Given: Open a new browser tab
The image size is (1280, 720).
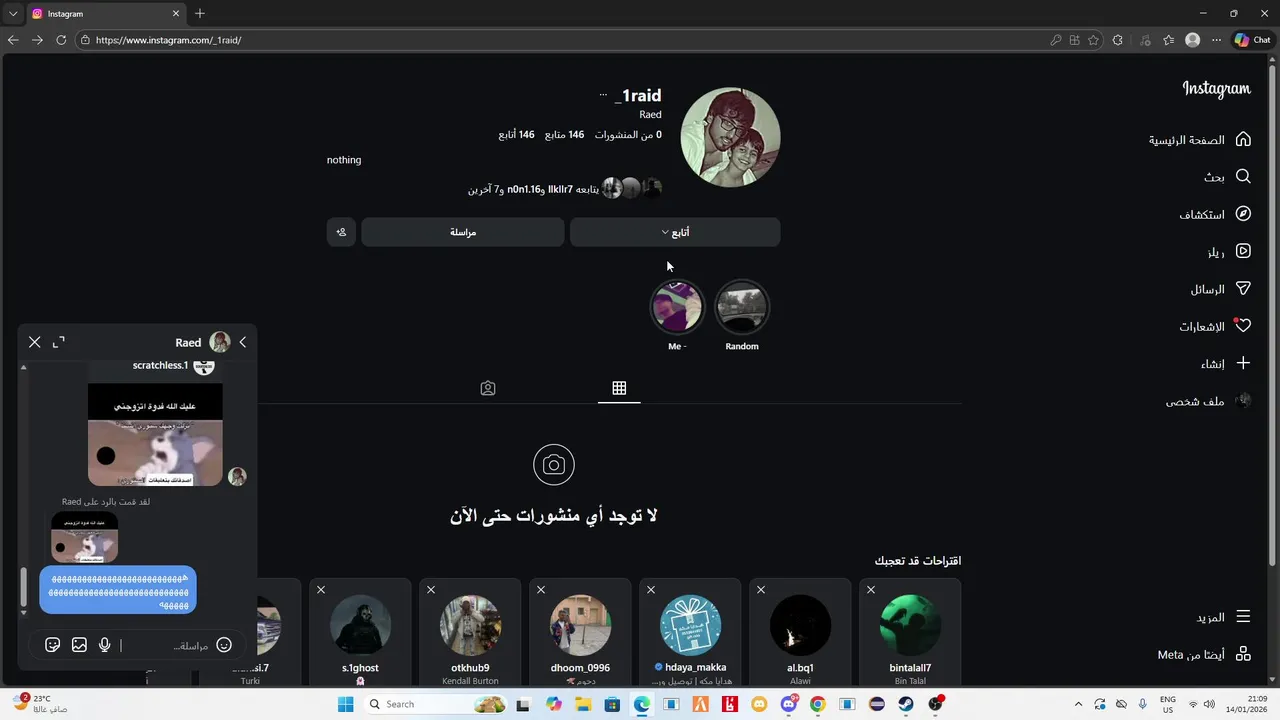Looking at the screenshot, I should 200,14.
